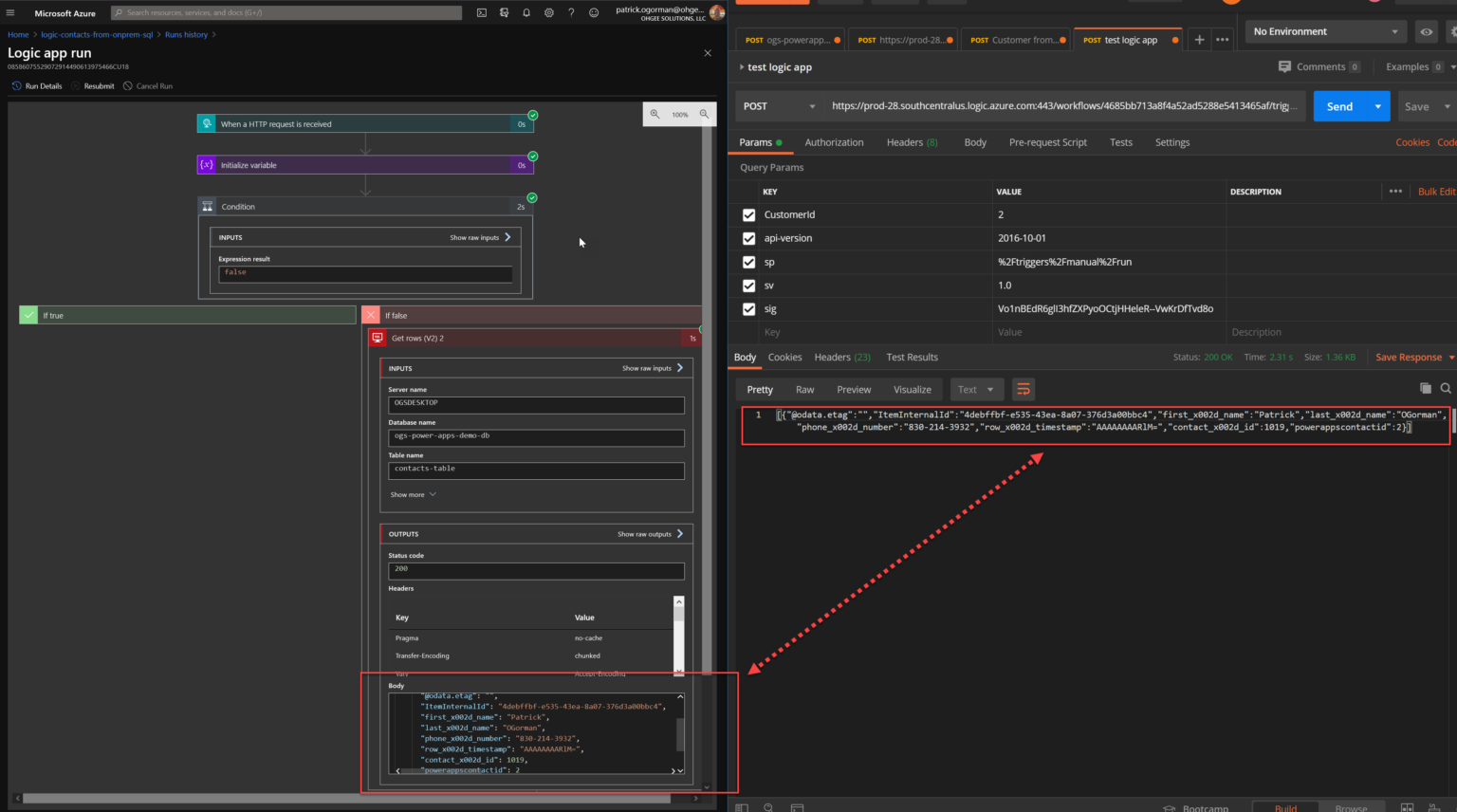Open the Pre-request Script tab
This screenshot has width=1457, height=812.
(1047, 142)
